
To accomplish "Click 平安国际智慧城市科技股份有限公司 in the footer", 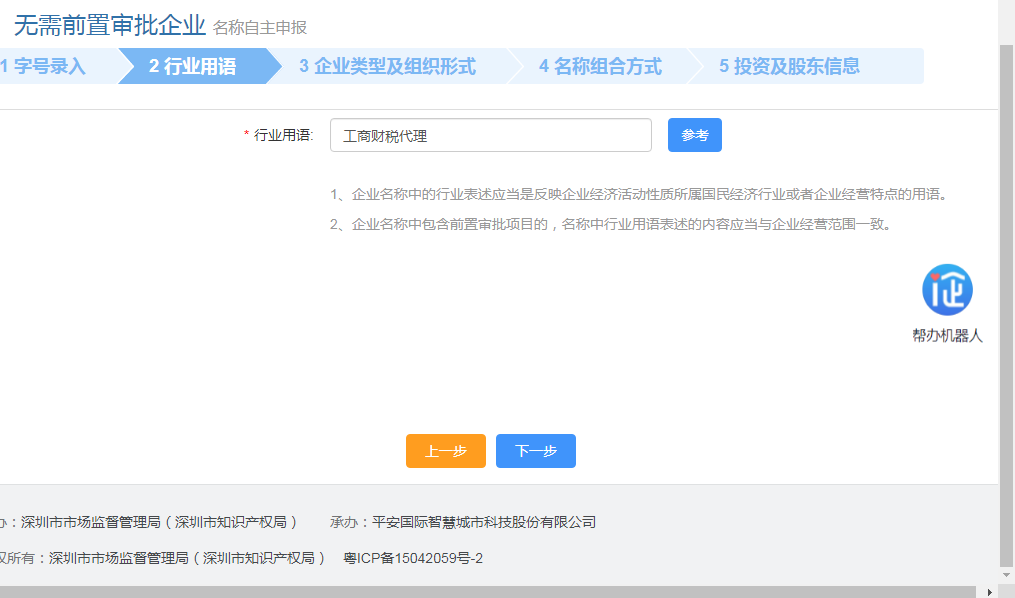I will point(483,522).
